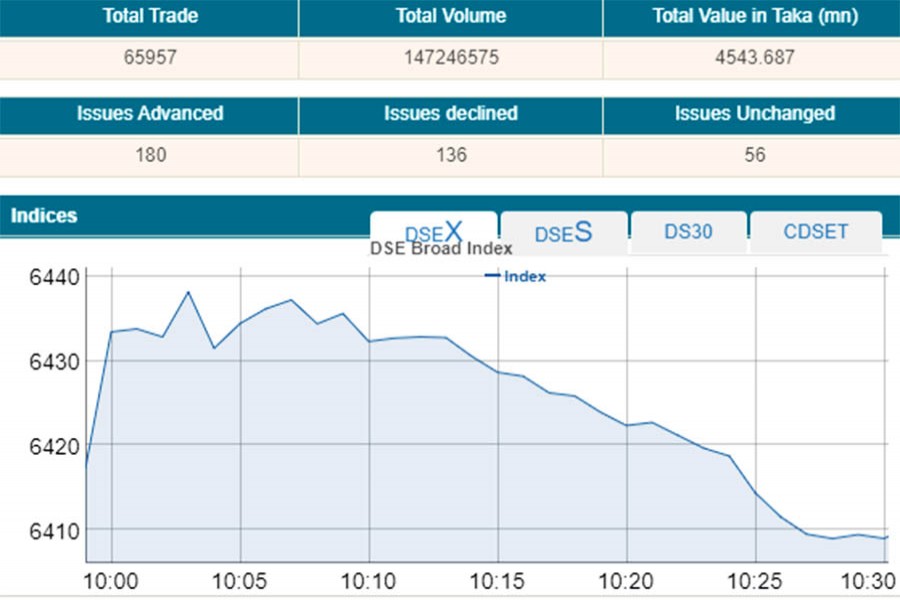This screenshot has width=900, height=600.
Task: Toggle the Index series legend entry
Action: [516, 276]
